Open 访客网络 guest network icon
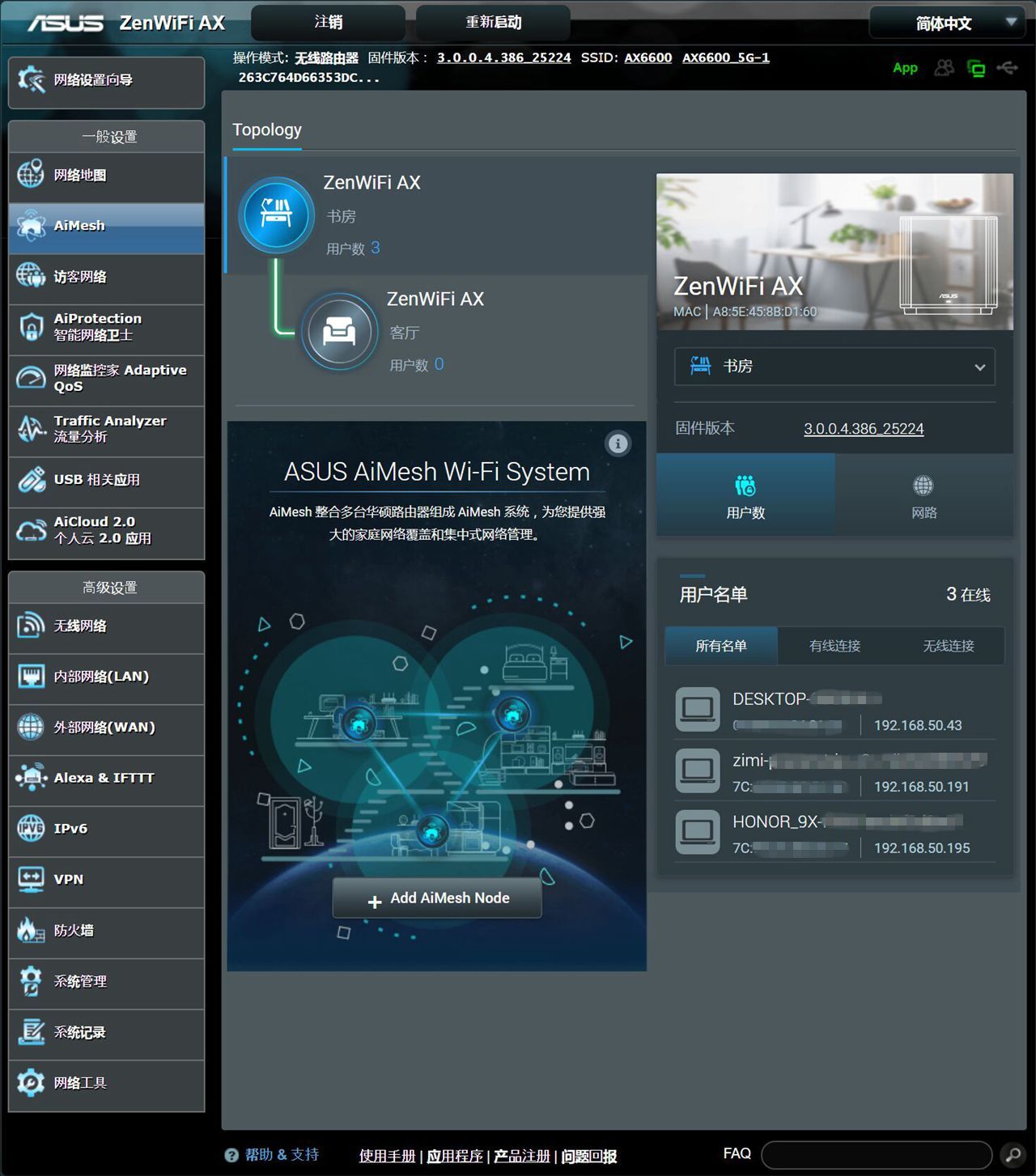 click(x=31, y=276)
